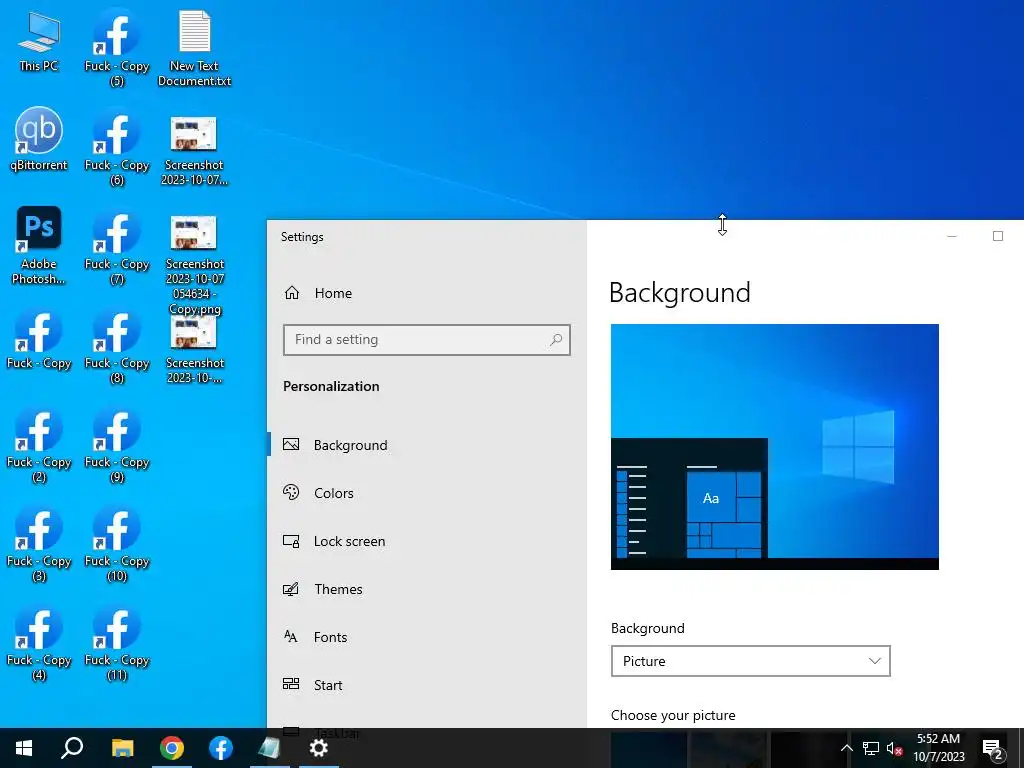The image size is (1024, 768).
Task: Select the Fuck - Copy (4) shortcut
Action: (x=39, y=643)
